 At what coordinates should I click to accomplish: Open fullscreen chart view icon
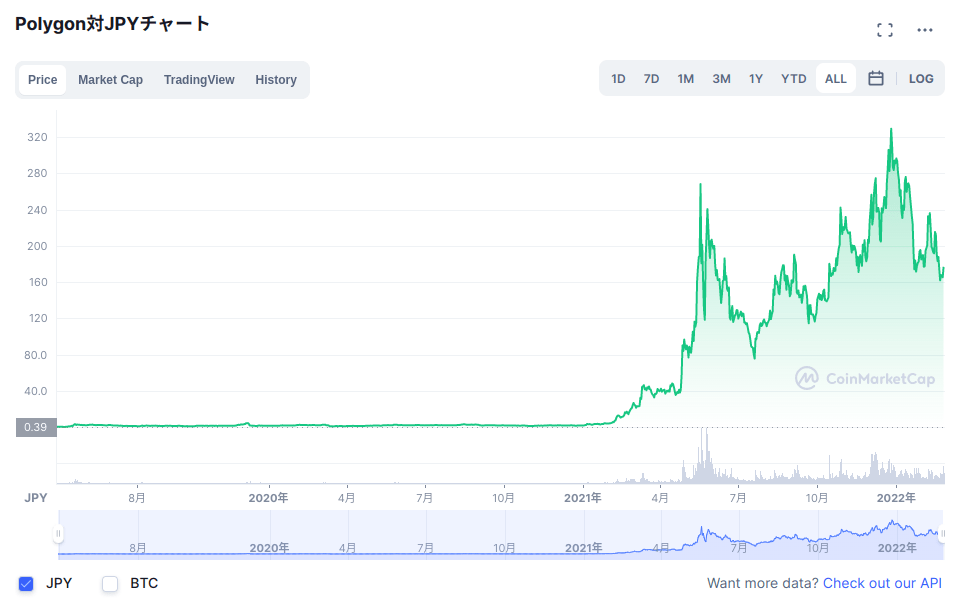pyautogui.click(x=885, y=29)
